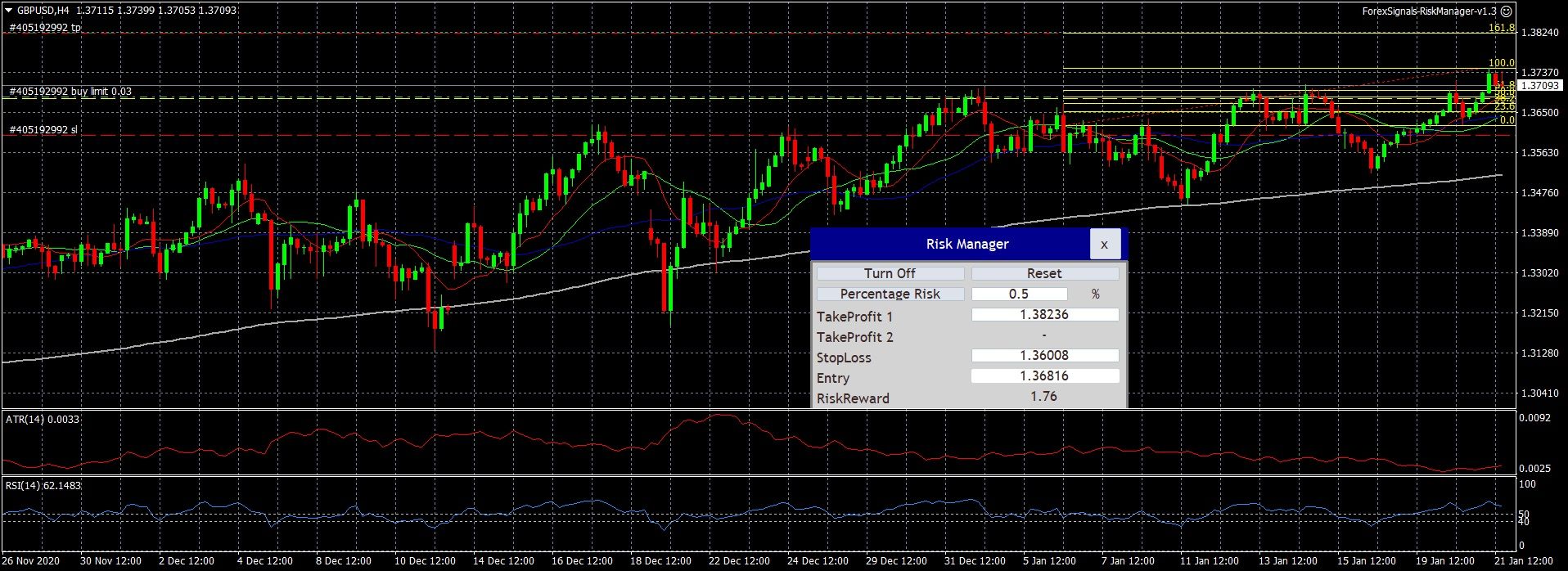The height and width of the screenshot is (571, 1568).
Task: Click the smiley icon next to ForexSignals-RiskManager-v1.3
Action: [1507, 11]
